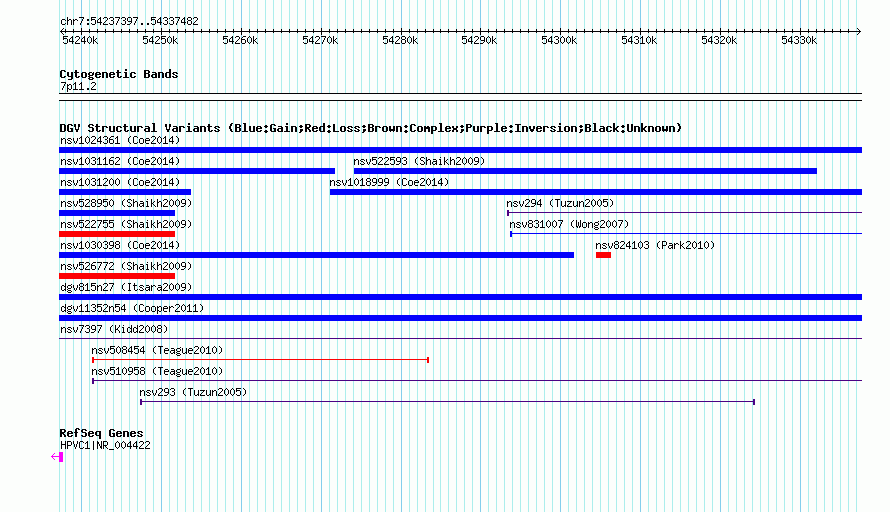Open the nsv831007 (Wong2007) label
Image resolution: width=890 pixels, height=512 pixels.
(x=569, y=224)
